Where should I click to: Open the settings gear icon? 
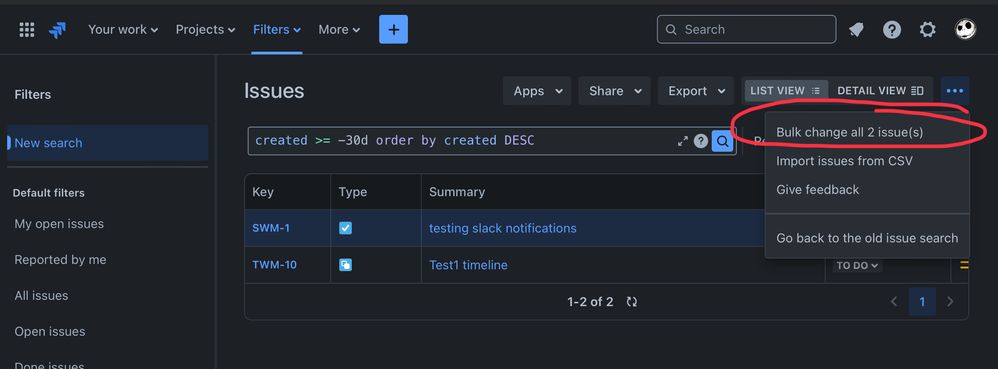(x=928, y=30)
